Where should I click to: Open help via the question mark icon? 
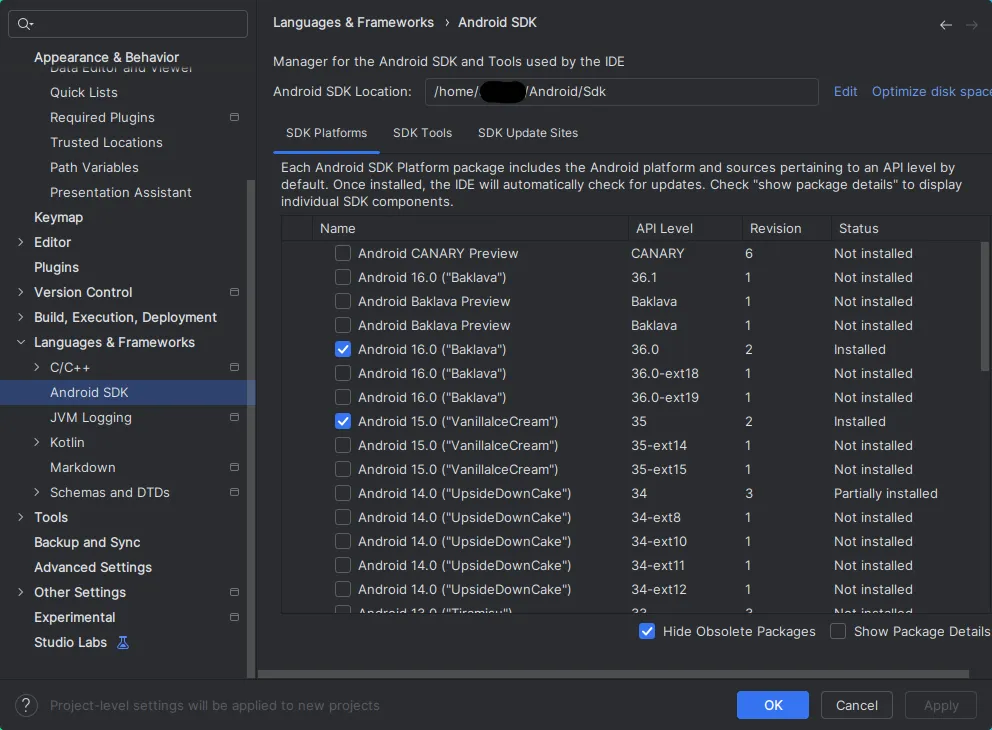[x=25, y=705]
